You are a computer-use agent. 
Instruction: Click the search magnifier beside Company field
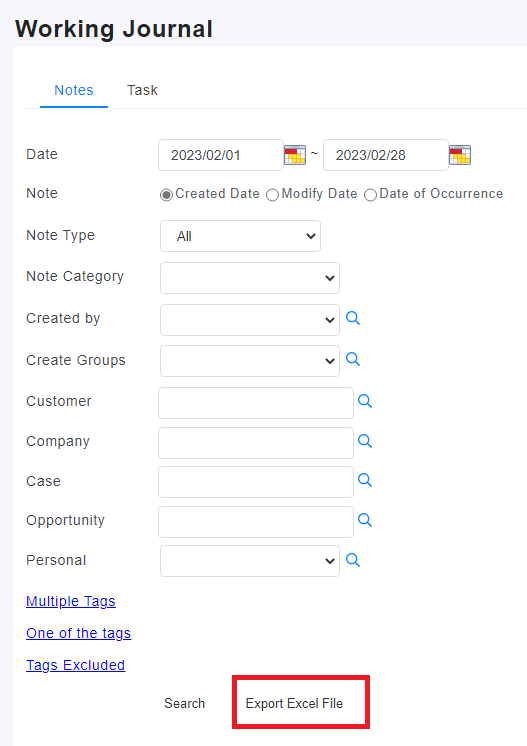(365, 441)
